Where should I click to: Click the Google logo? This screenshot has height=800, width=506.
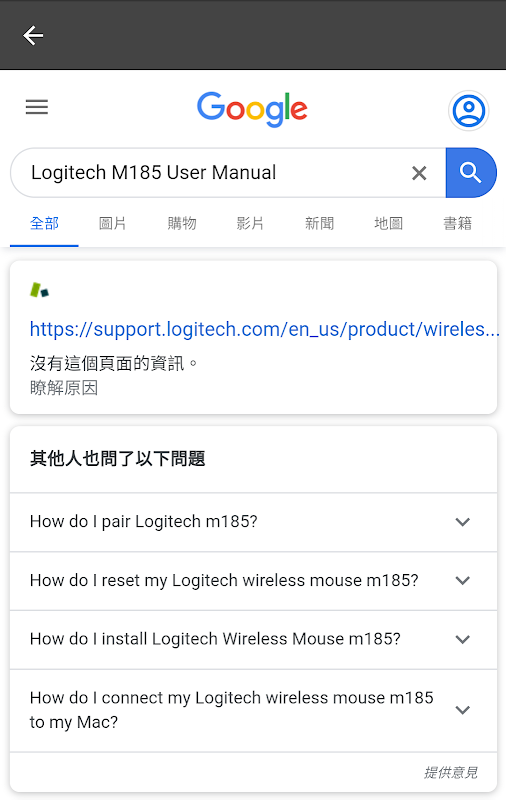(252, 109)
